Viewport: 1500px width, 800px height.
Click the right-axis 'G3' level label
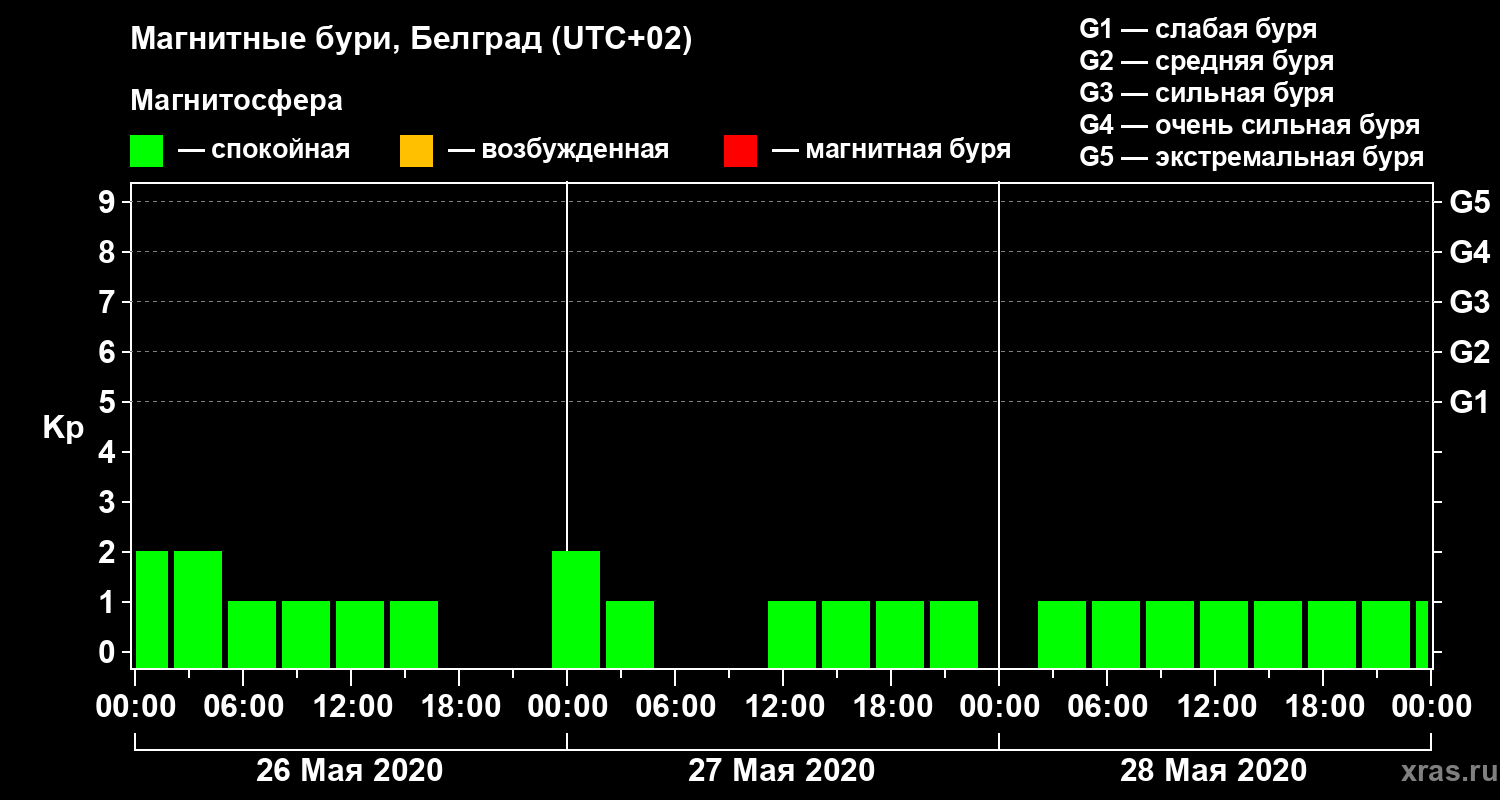[1469, 302]
